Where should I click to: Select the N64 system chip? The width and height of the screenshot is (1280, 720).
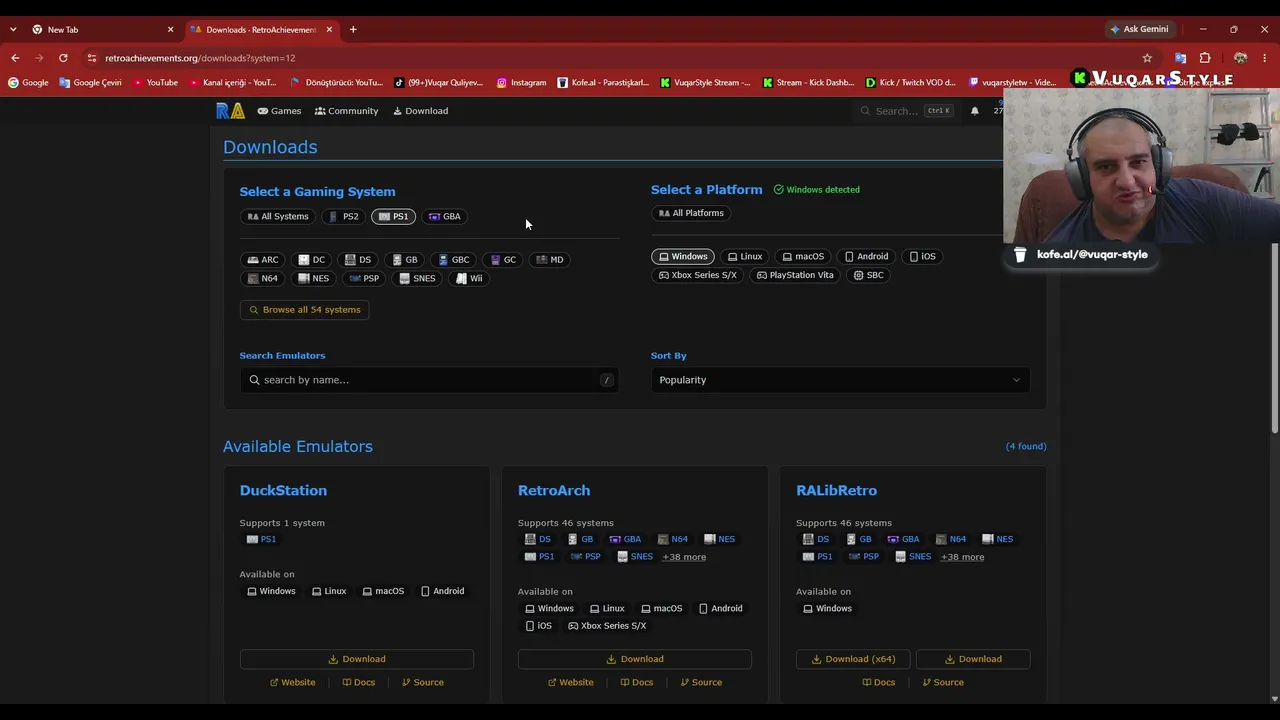click(x=263, y=279)
